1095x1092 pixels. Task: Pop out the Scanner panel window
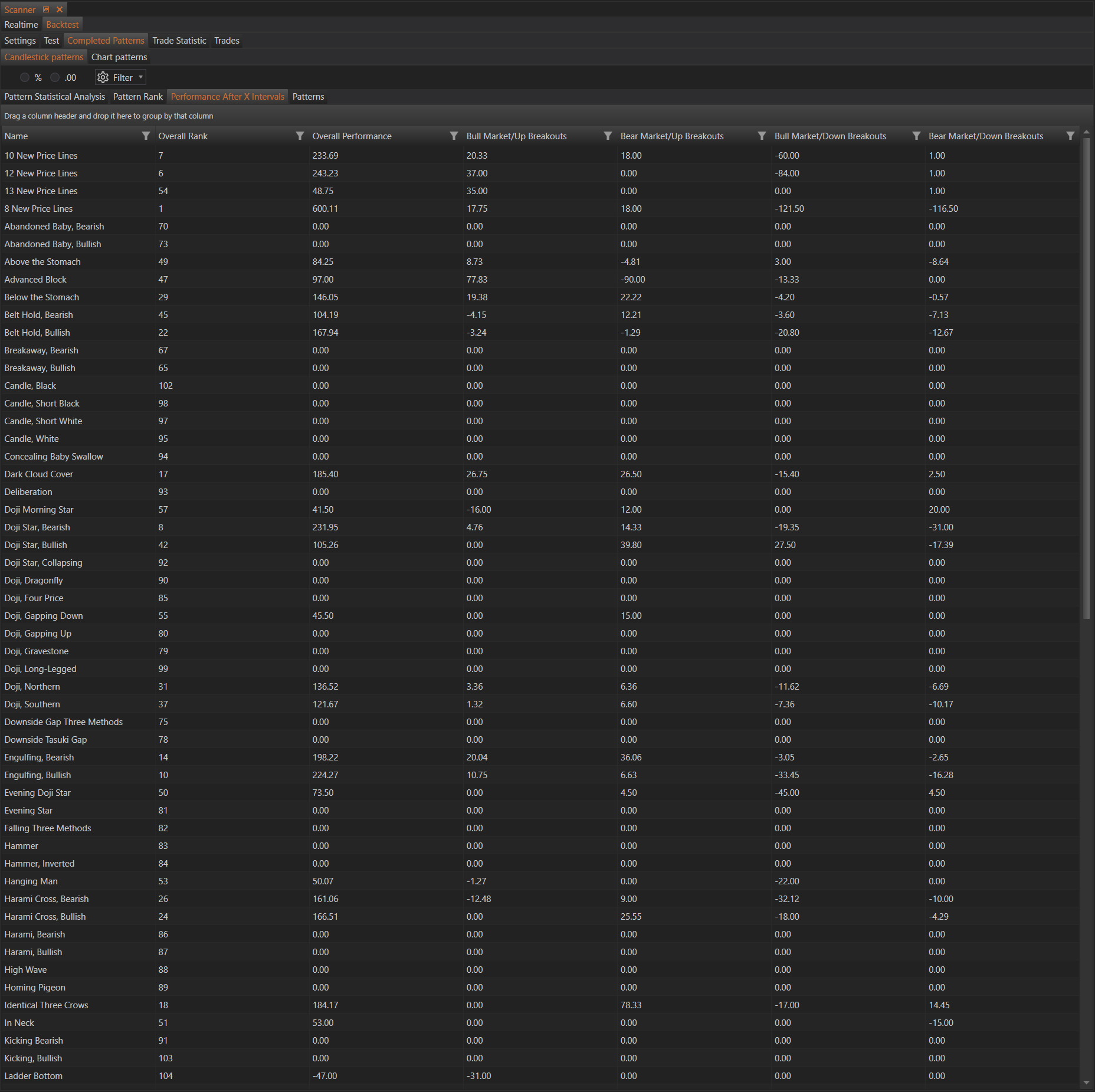47,9
